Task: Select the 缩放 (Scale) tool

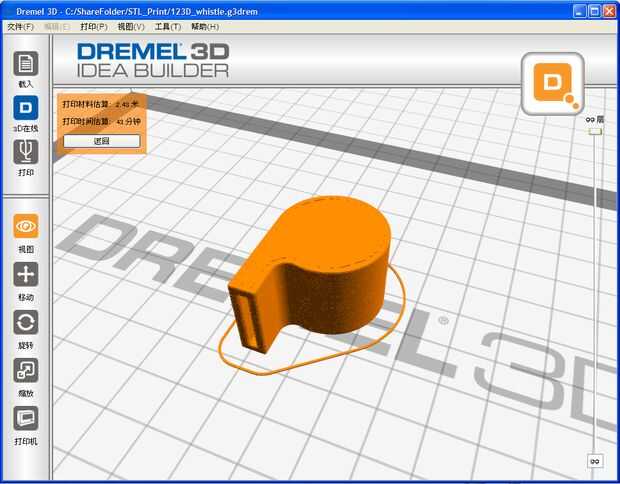Action: (x=26, y=370)
